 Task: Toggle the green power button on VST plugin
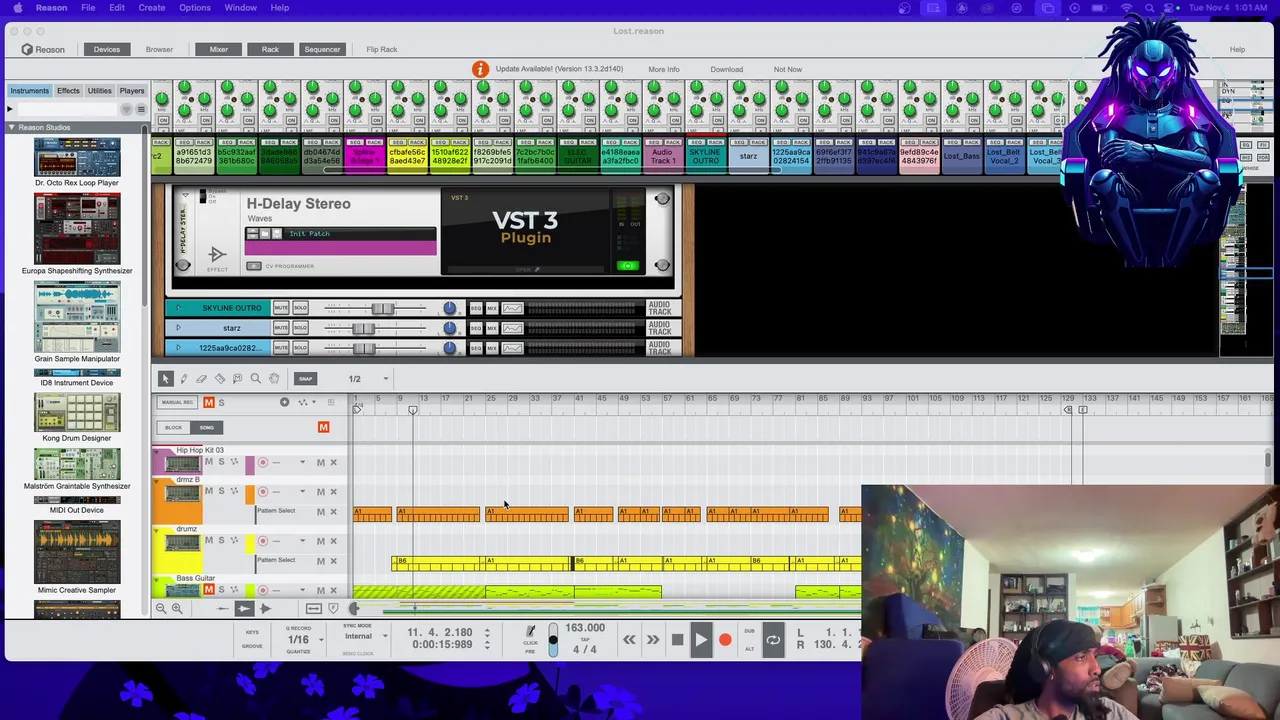(x=628, y=265)
